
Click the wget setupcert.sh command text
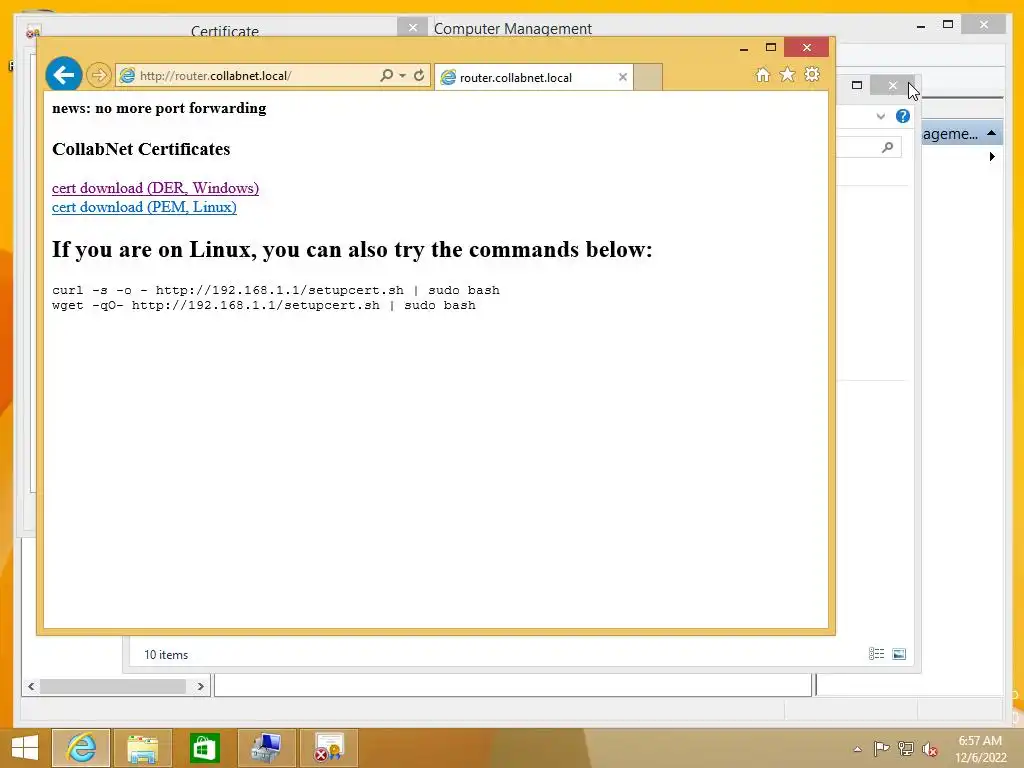coord(264,305)
